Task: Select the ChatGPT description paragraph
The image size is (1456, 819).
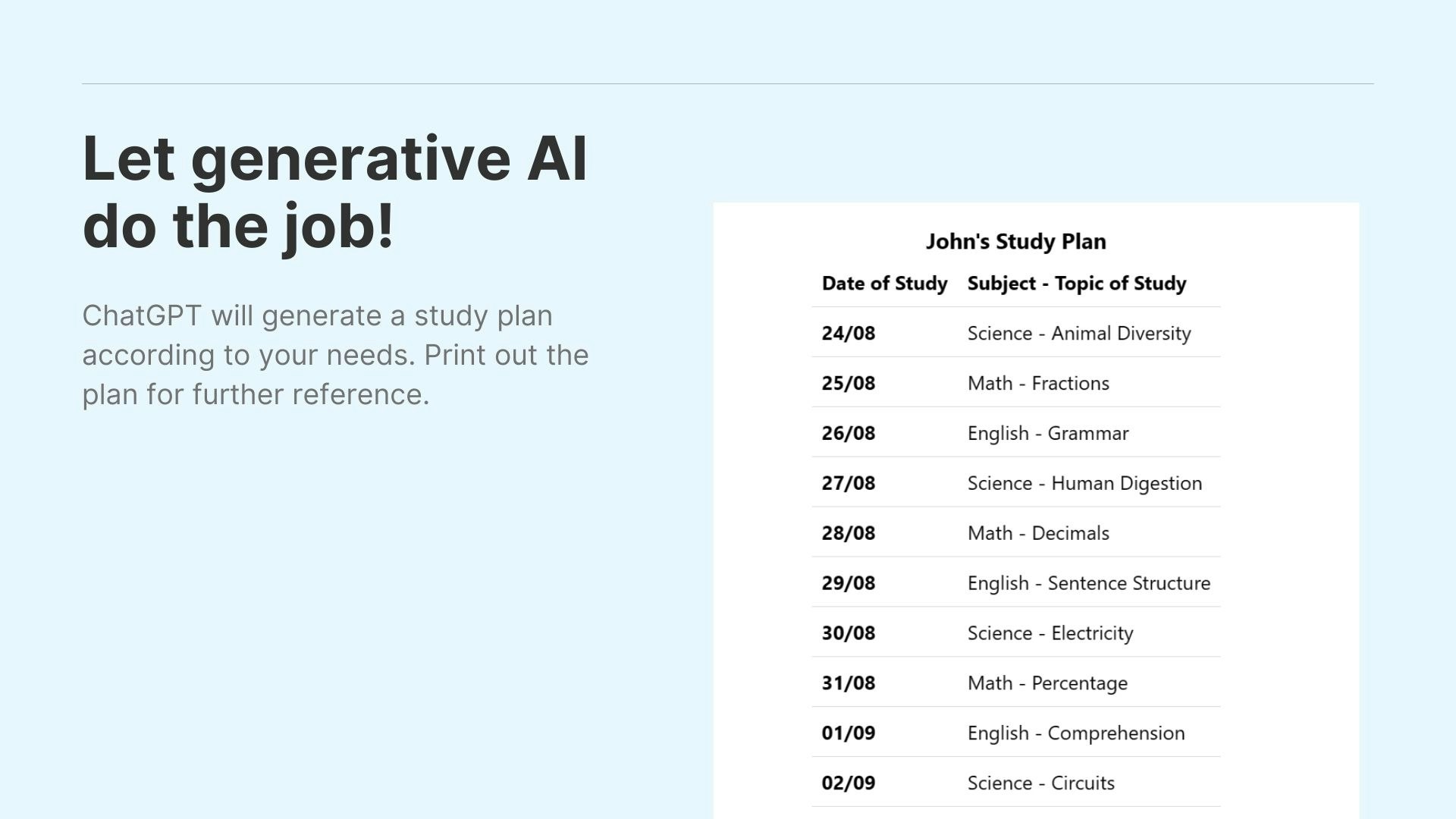Action: tap(335, 355)
